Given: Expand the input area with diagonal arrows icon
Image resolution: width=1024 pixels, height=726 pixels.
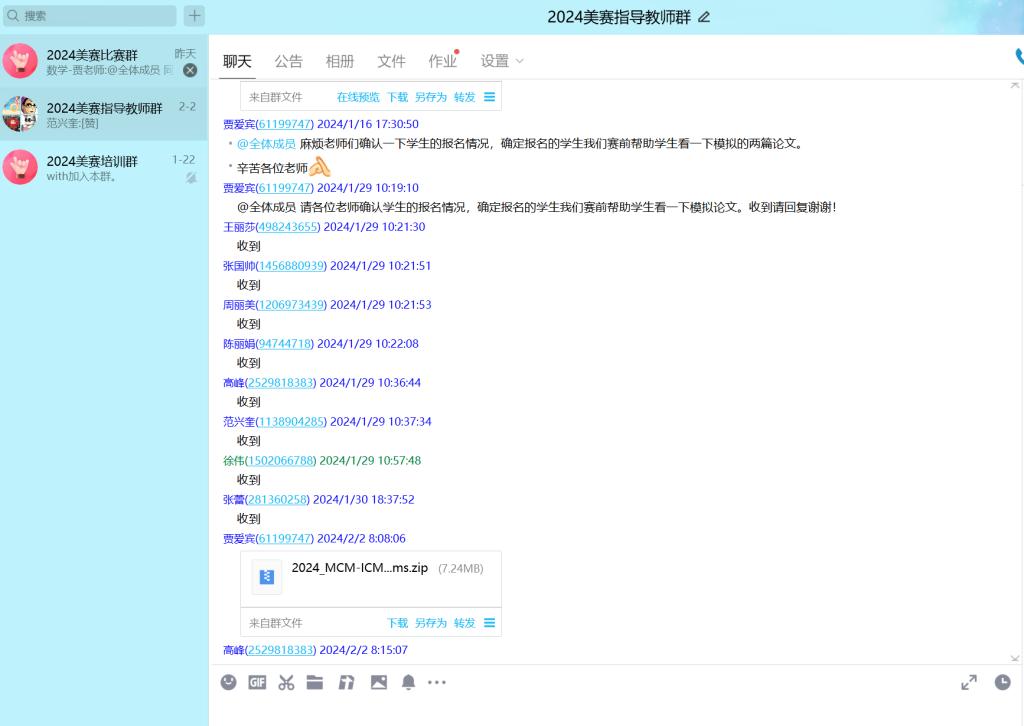Looking at the screenshot, I should click(968, 682).
